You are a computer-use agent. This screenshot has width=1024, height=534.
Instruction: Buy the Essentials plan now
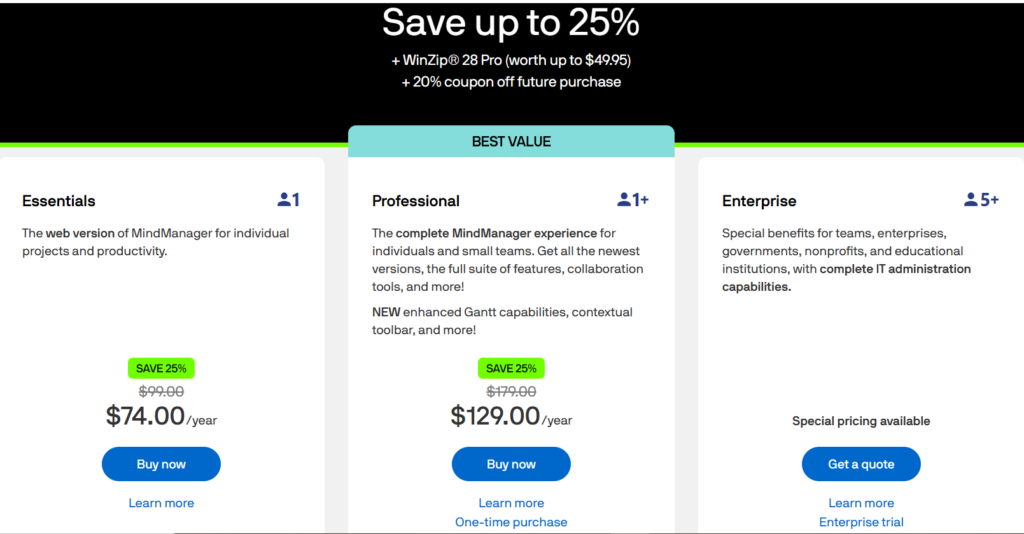coord(161,464)
